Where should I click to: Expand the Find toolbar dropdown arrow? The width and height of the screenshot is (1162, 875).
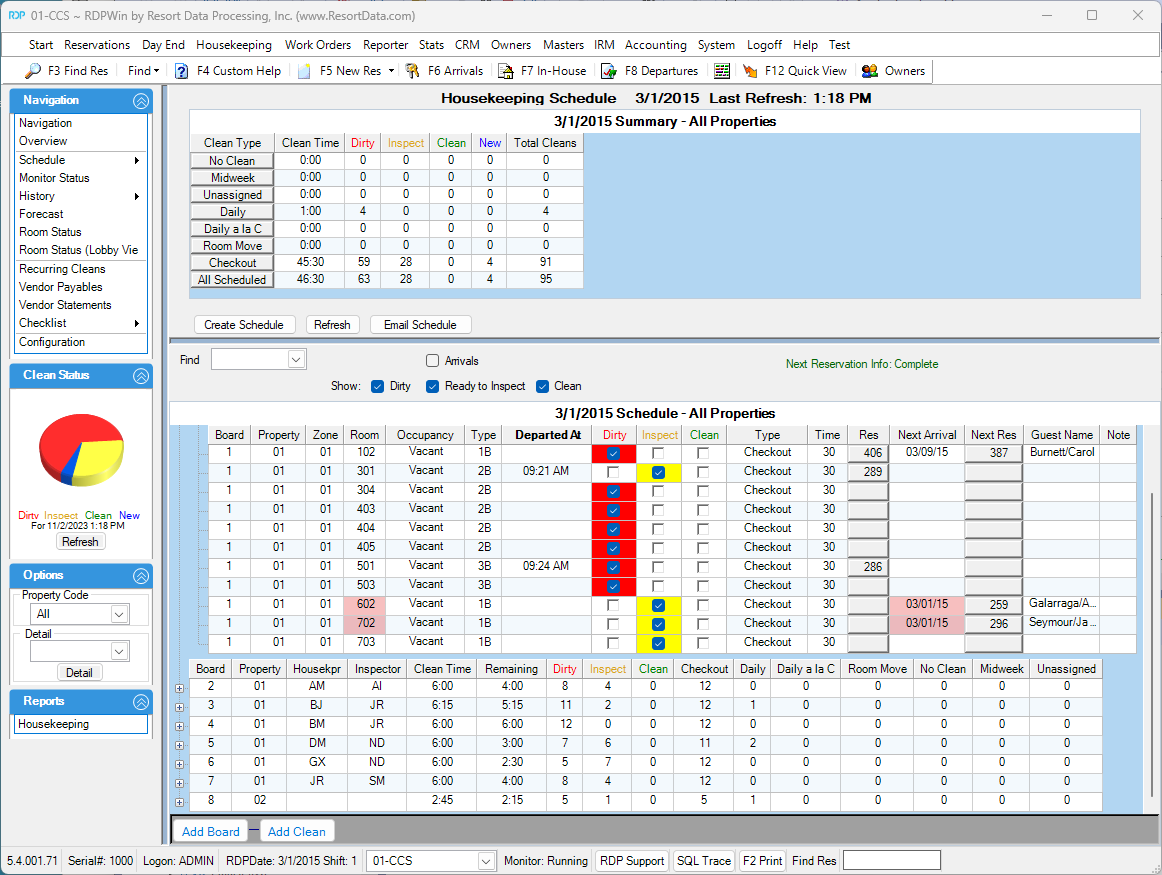click(x=156, y=71)
